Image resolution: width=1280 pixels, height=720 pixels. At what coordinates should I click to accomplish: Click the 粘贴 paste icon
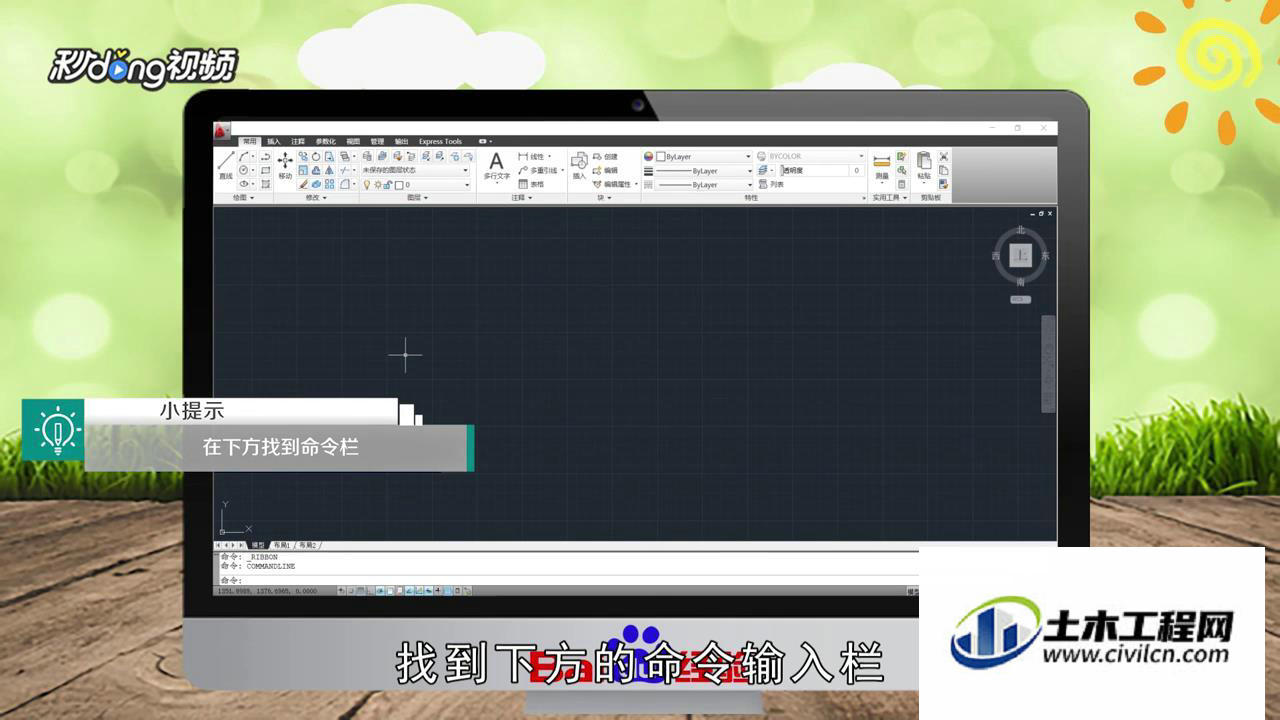point(924,165)
